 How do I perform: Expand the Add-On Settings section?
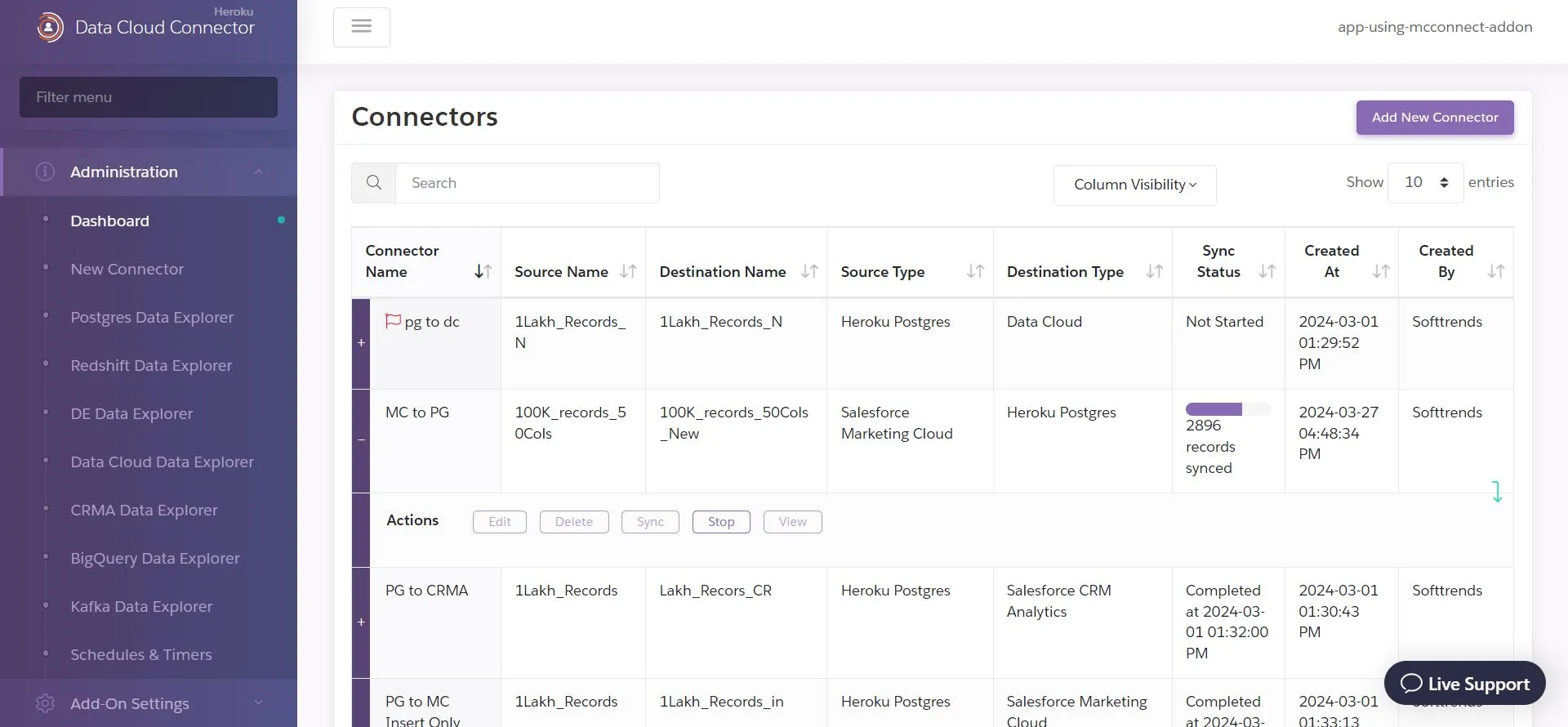(258, 703)
